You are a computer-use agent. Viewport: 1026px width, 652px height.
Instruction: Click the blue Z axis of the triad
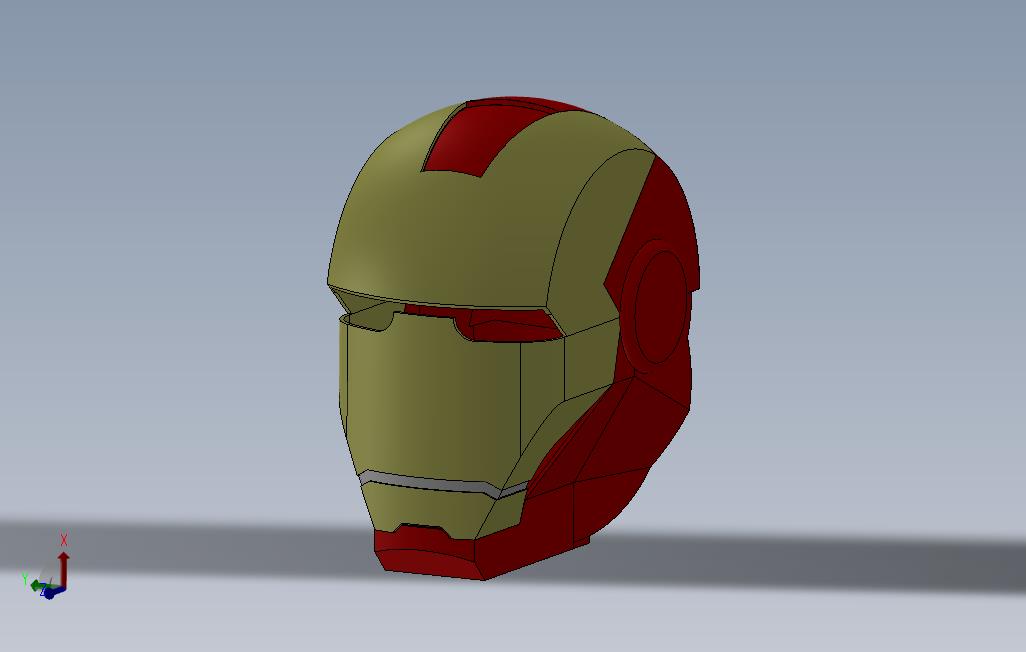(x=52, y=592)
